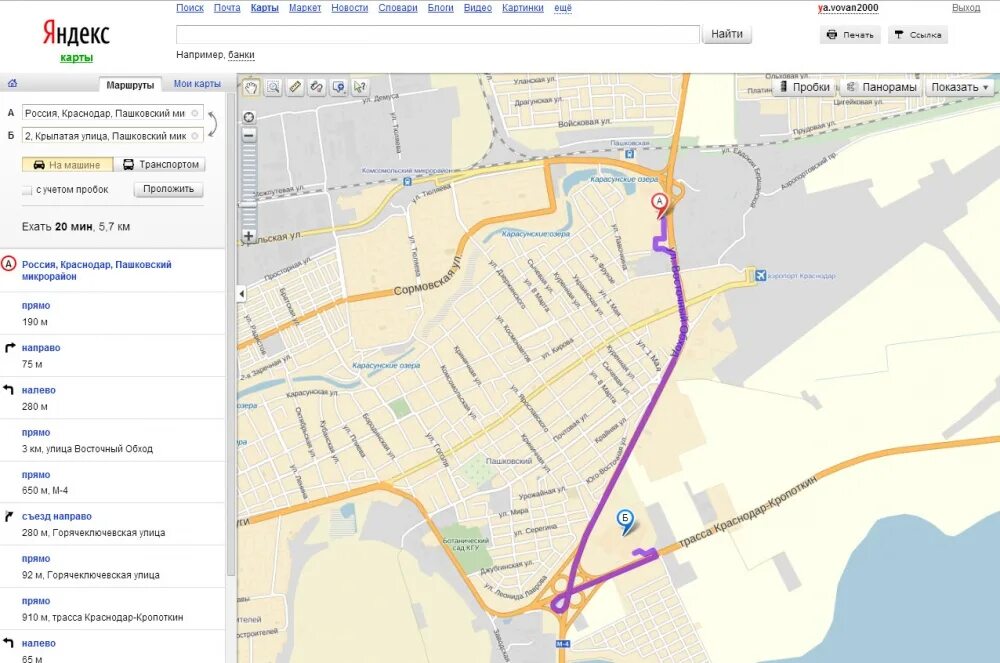Click the red A icon in route list
The height and width of the screenshot is (663, 1000).
(x=8, y=264)
